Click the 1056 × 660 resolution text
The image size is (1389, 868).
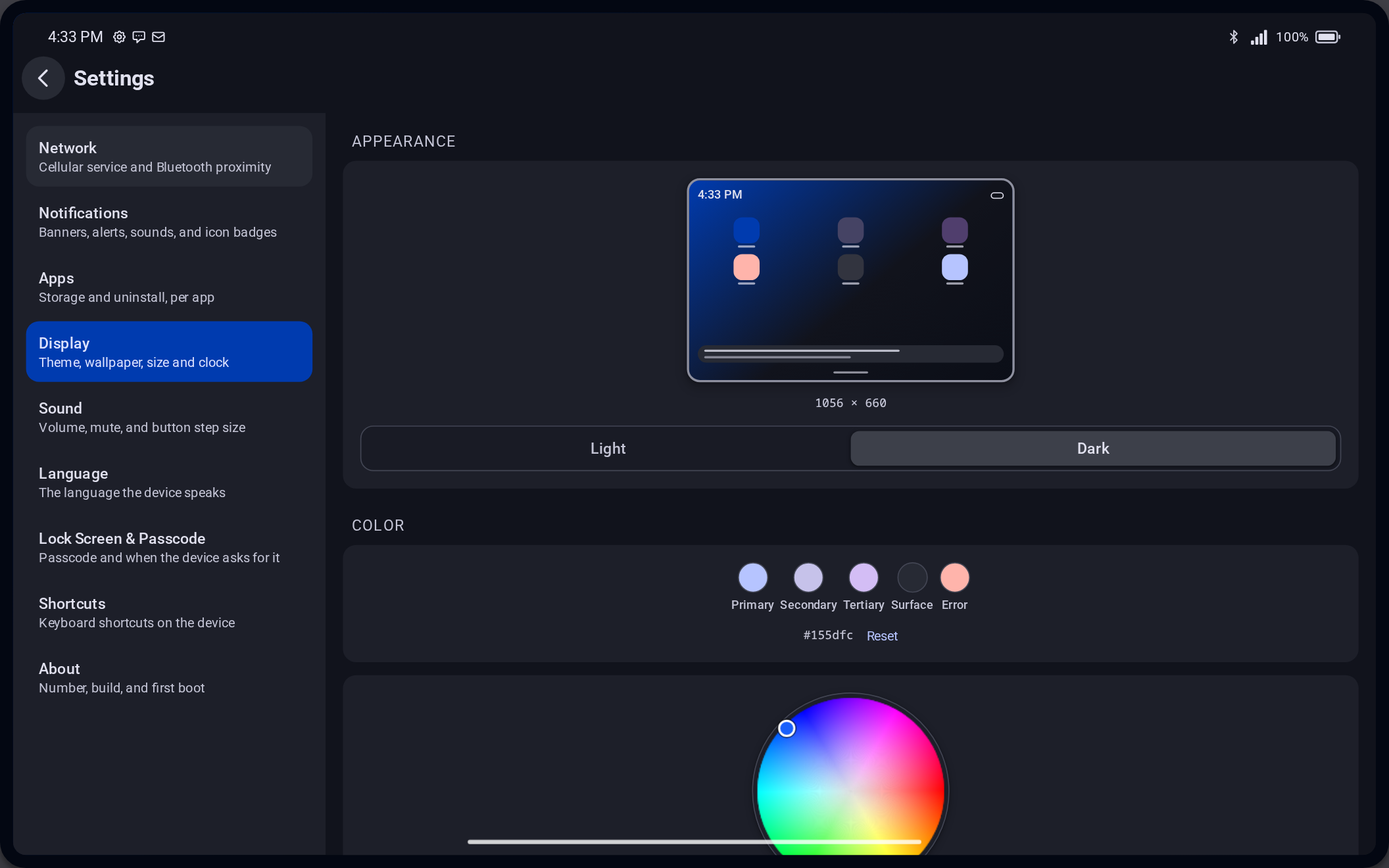click(x=850, y=403)
